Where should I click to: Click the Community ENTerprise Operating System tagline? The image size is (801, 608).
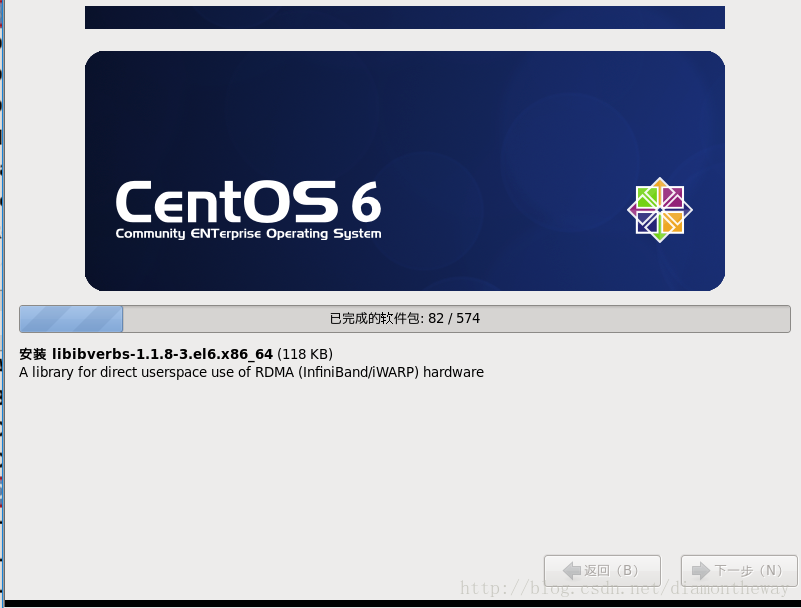(x=248, y=233)
